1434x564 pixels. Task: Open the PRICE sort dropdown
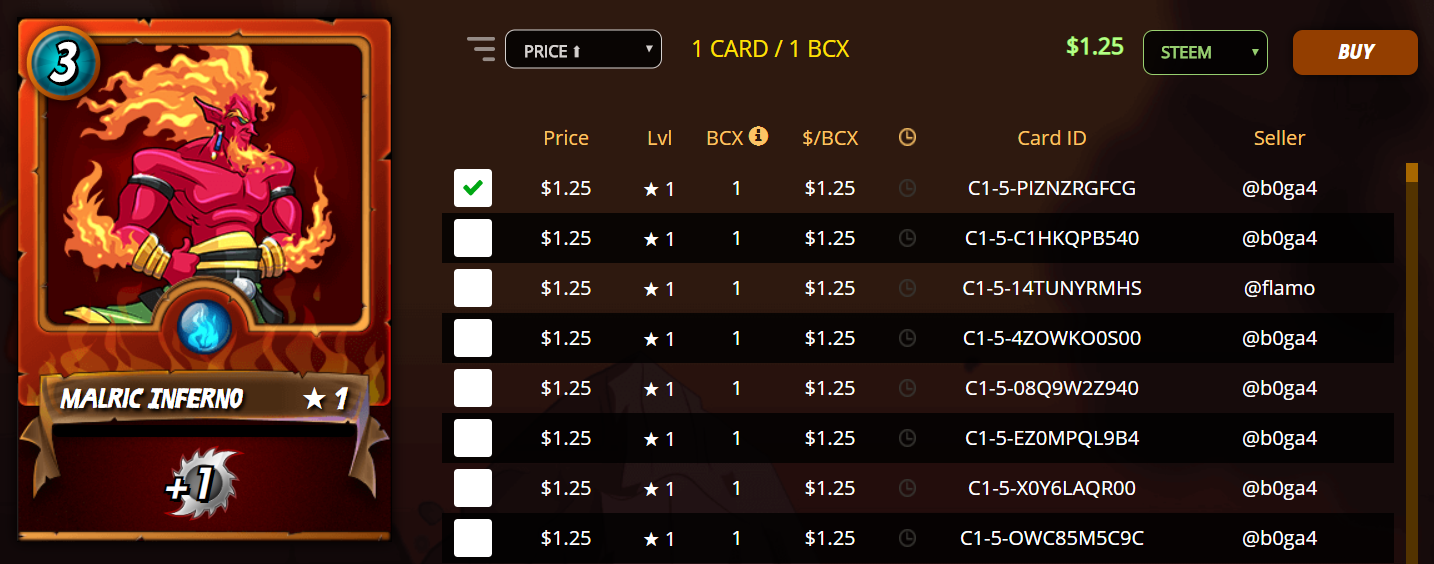point(583,50)
